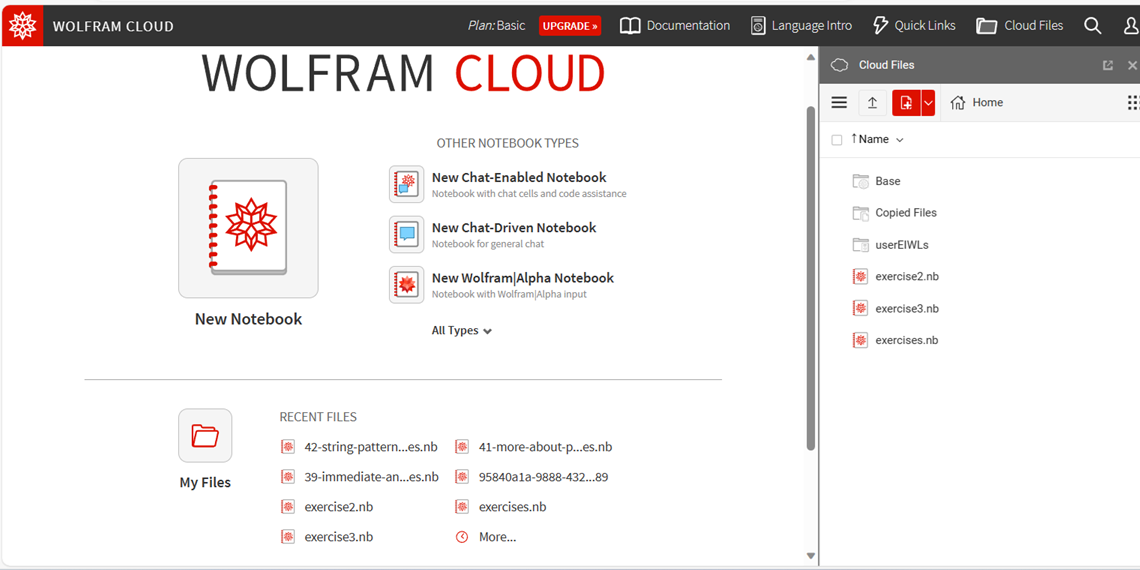The height and width of the screenshot is (570, 1140).
Task: Open exercises.nb in Recent Files
Action: 513,507
